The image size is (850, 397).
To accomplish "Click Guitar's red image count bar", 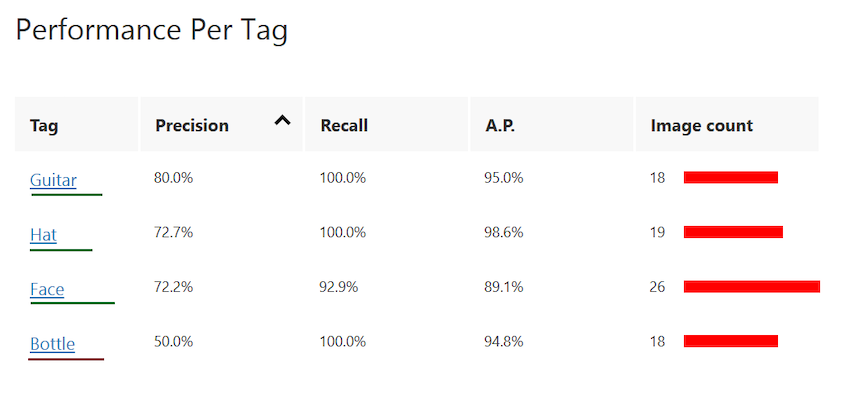I will pyautogui.click(x=731, y=177).
